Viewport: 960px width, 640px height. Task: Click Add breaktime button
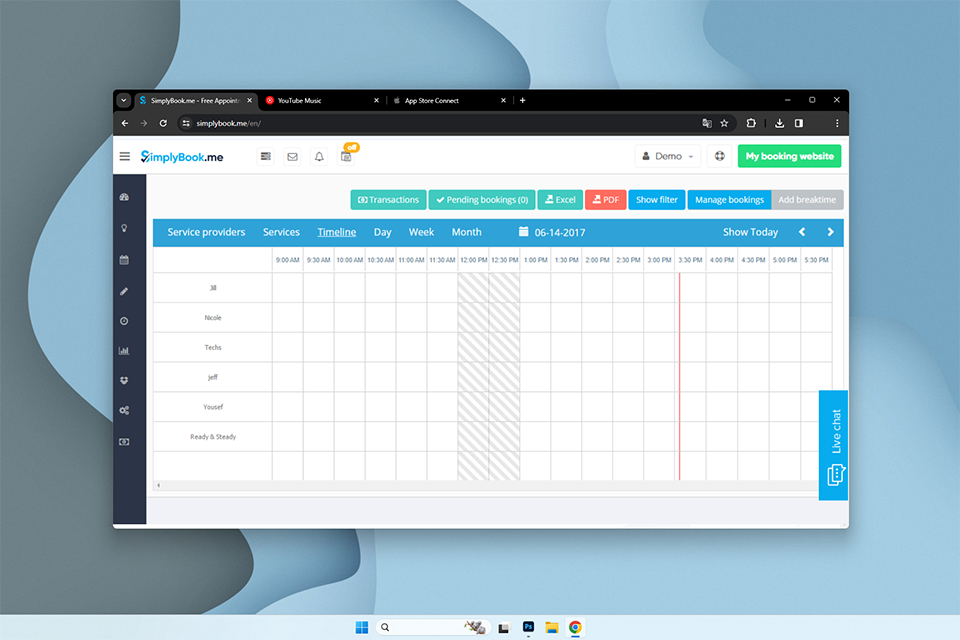tap(807, 200)
